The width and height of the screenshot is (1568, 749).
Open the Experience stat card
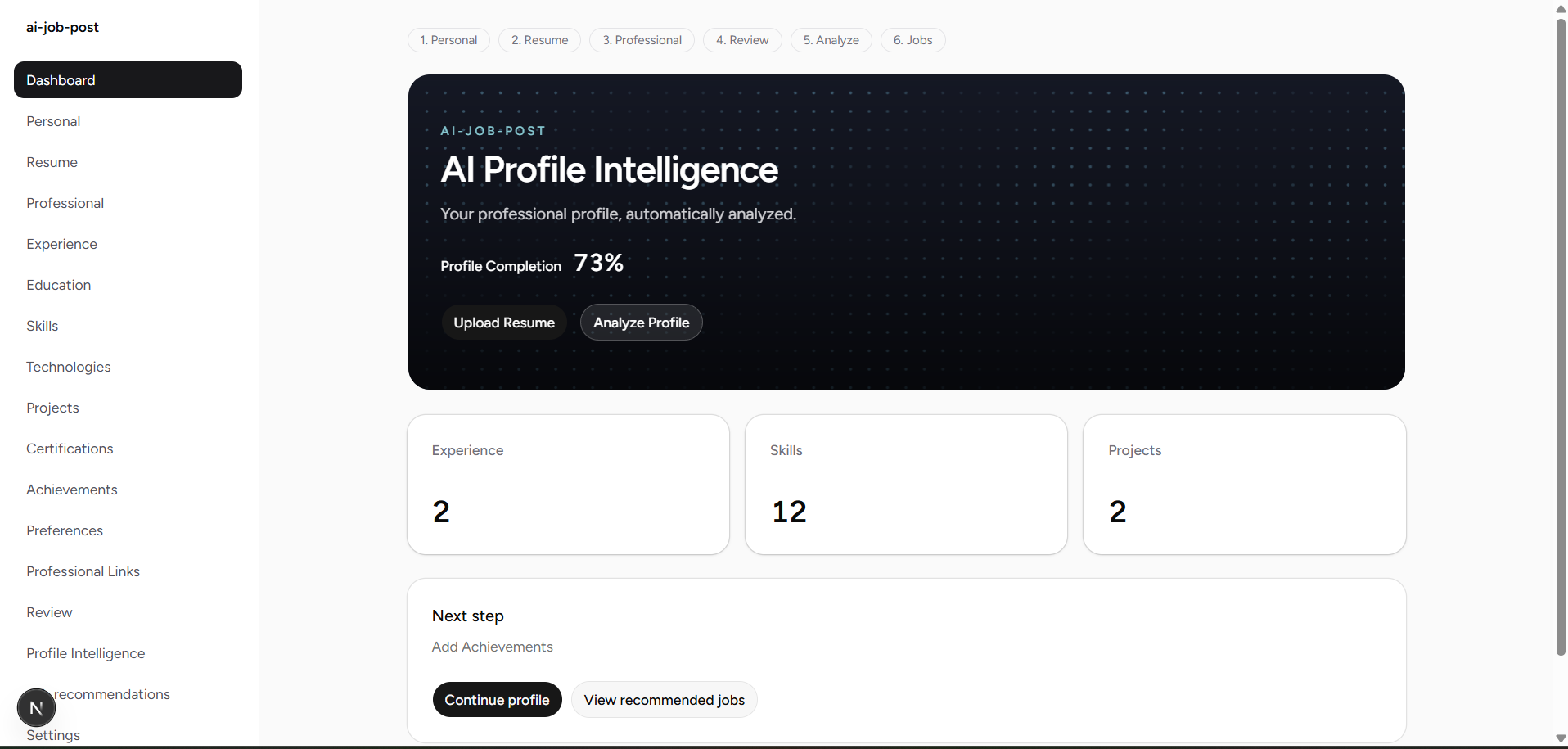pos(568,485)
